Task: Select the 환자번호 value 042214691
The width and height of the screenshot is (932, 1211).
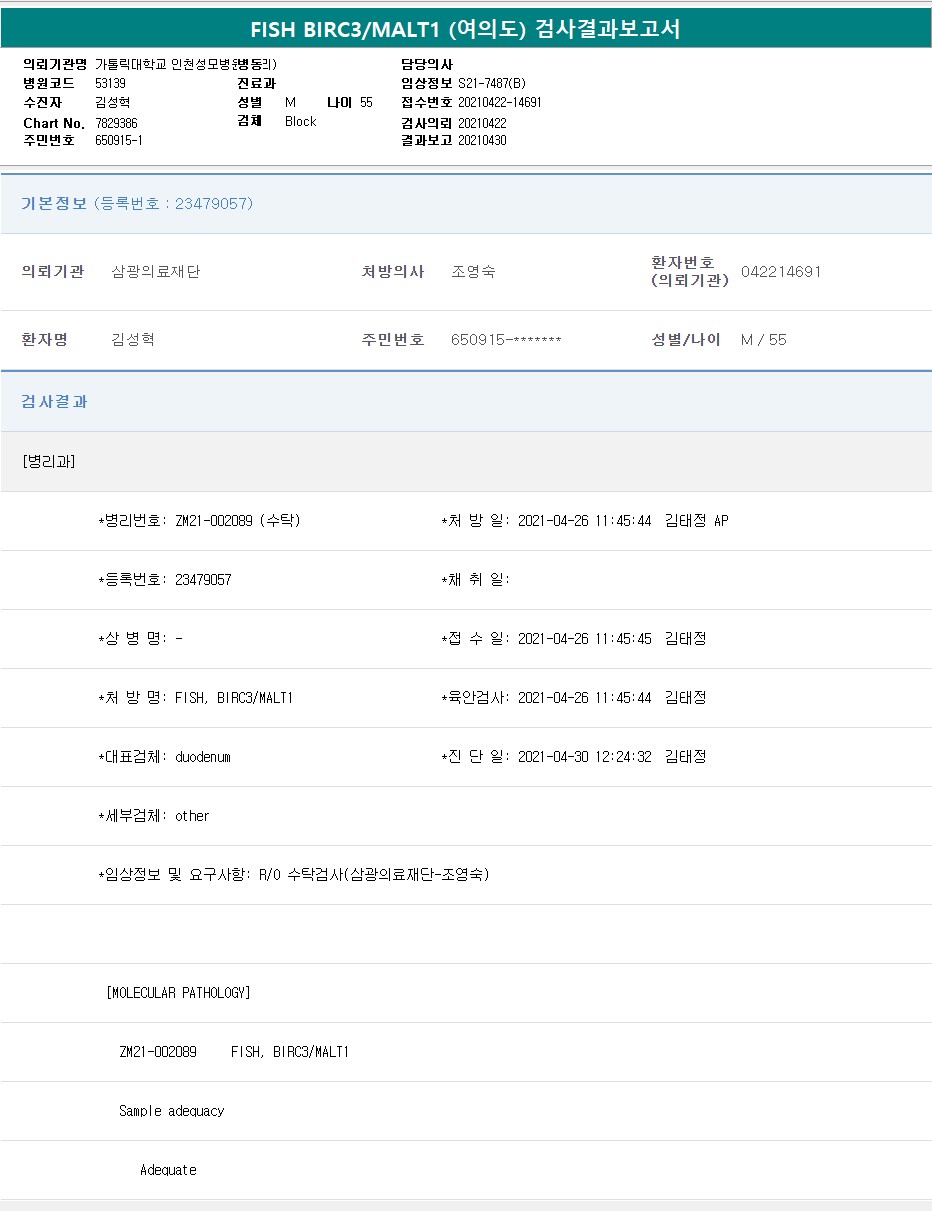Action: point(781,272)
